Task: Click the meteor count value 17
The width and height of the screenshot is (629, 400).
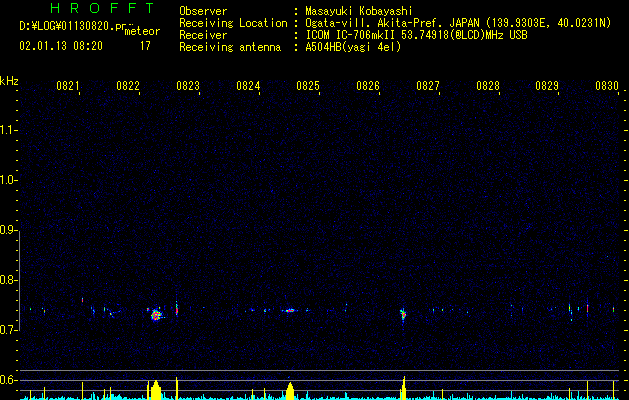Action: click(x=145, y=46)
